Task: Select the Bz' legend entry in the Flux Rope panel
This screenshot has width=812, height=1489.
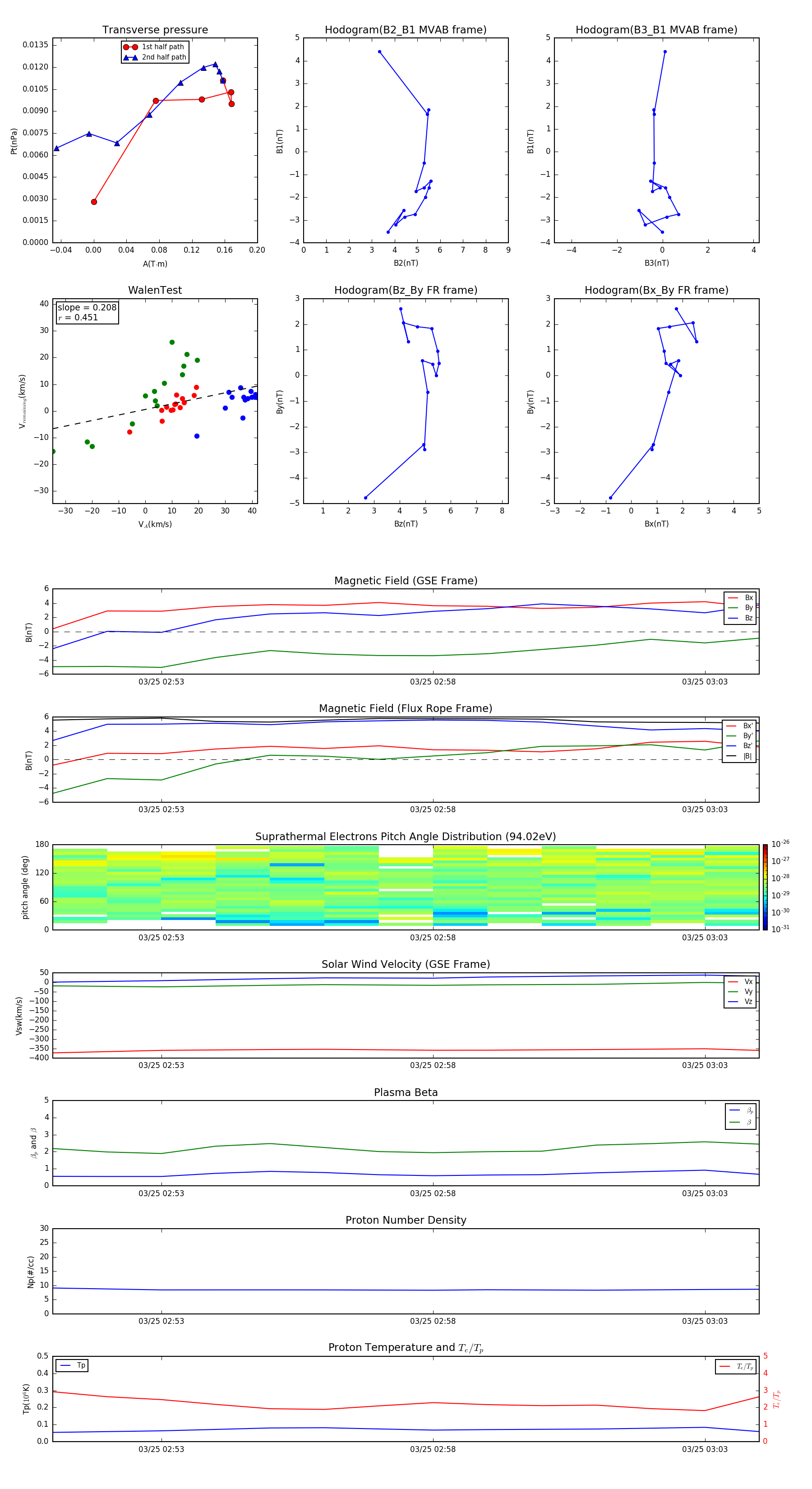Action: (x=739, y=746)
